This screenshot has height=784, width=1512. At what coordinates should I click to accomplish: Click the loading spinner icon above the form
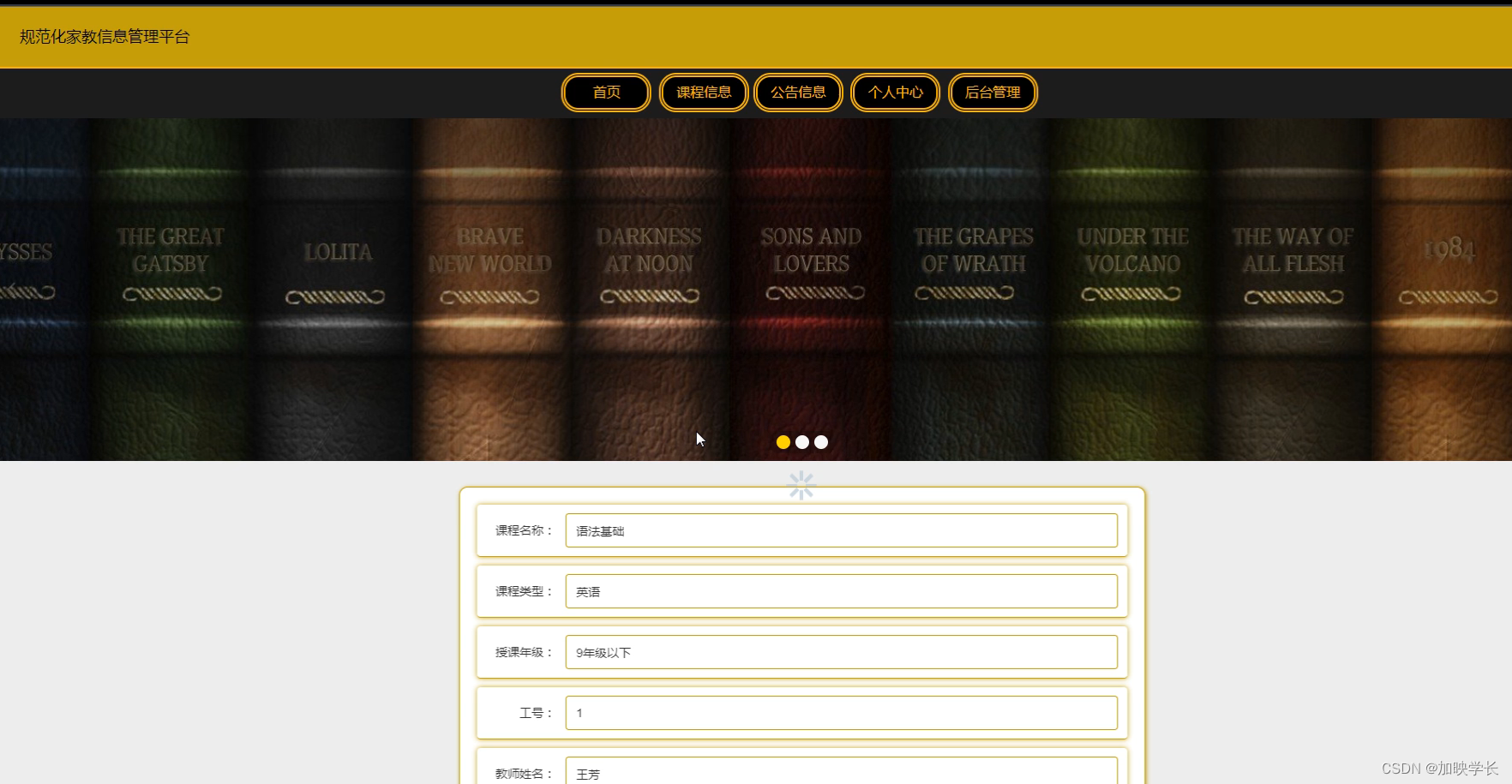[x=801, y=486]
